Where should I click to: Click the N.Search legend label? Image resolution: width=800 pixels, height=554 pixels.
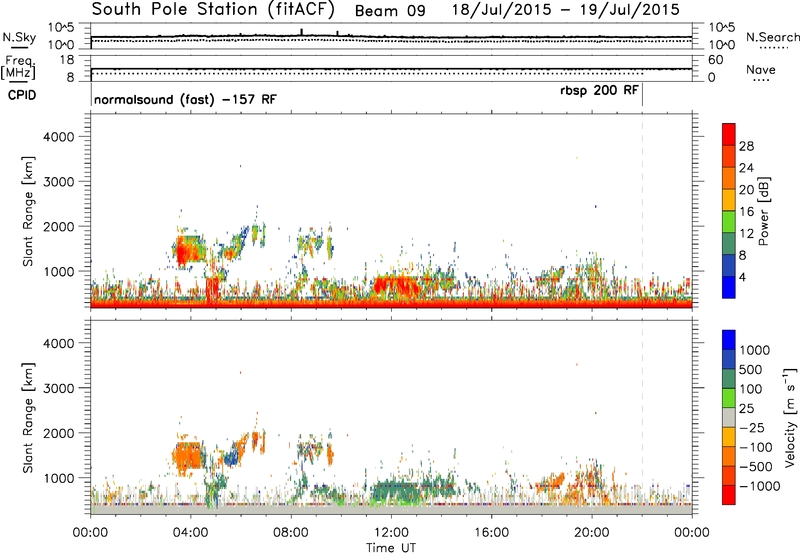click(x=773, y=37)
